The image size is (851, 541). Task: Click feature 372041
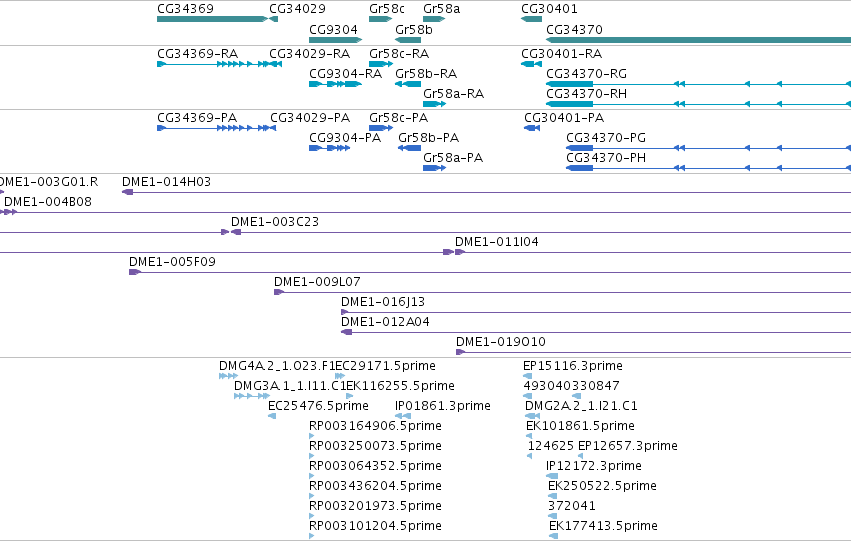pos(552,516)
